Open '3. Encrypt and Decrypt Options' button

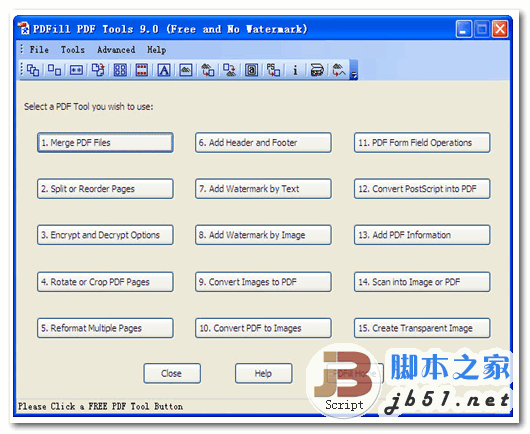pos(105,235)
